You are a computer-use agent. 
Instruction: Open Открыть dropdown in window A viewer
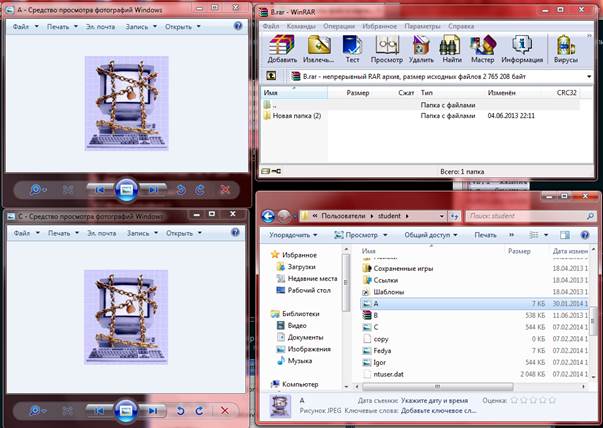point(183,27)
